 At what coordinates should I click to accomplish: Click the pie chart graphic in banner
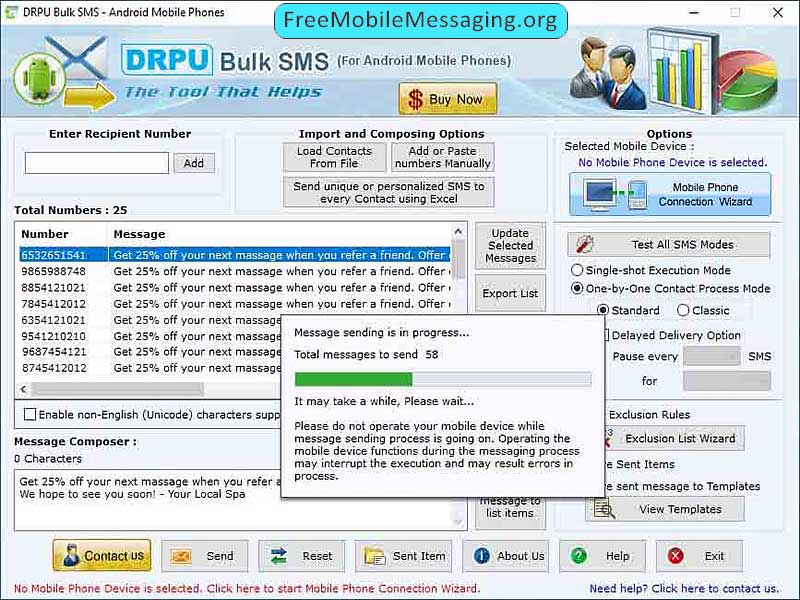[746, 80]
